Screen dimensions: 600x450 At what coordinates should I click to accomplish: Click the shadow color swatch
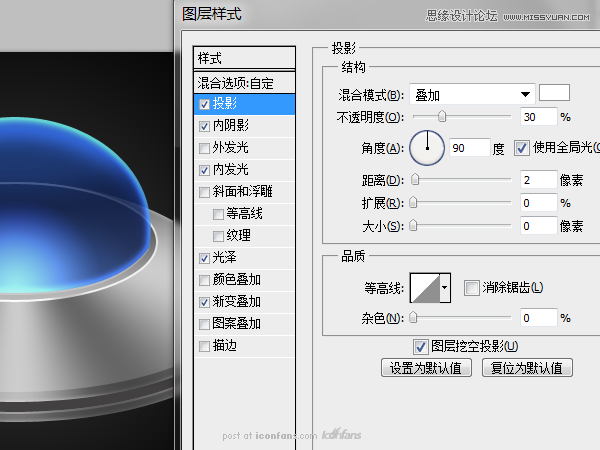[x=554, y=93]
